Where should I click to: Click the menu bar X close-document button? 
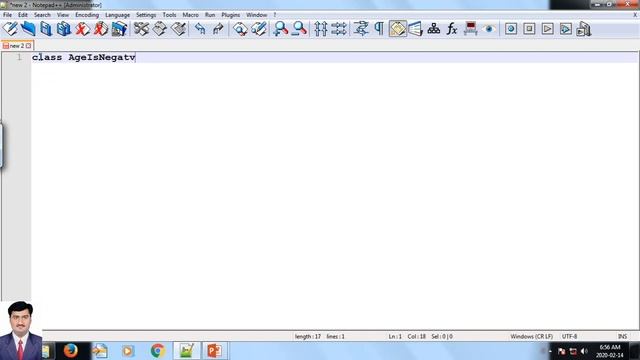pyautogui.click(x=635, y=15)
